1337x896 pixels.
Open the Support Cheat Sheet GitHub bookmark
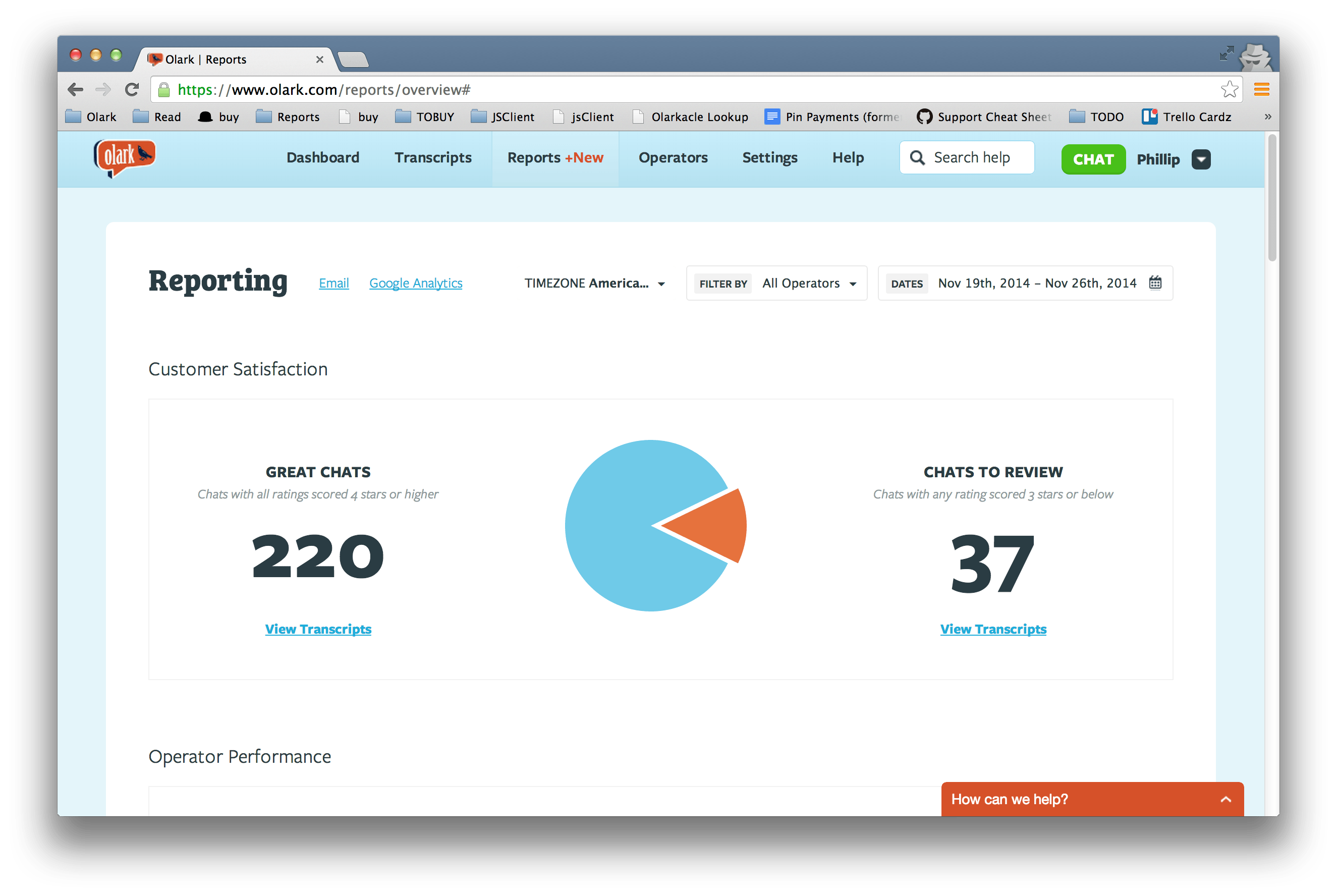(984, 117)
